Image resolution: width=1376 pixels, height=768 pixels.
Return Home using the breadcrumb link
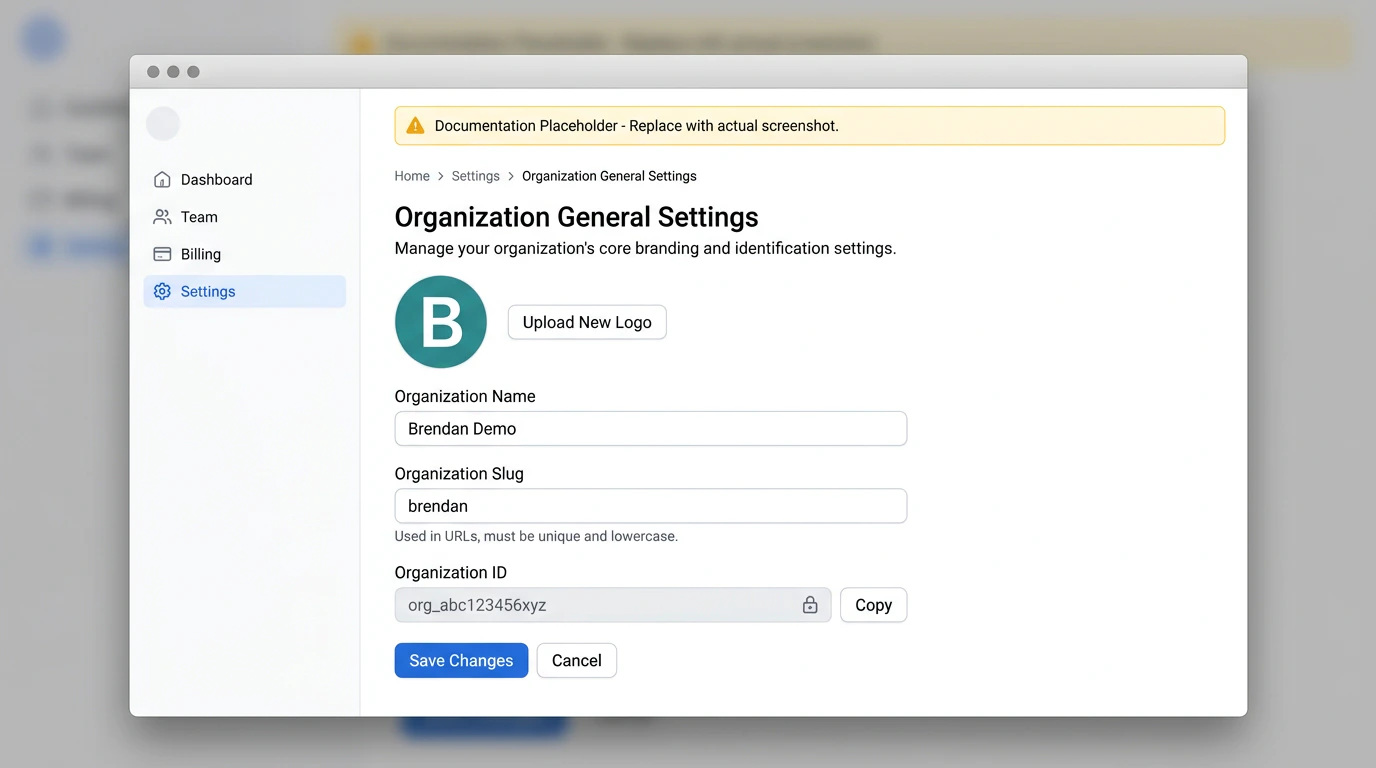tap(412, 175)
